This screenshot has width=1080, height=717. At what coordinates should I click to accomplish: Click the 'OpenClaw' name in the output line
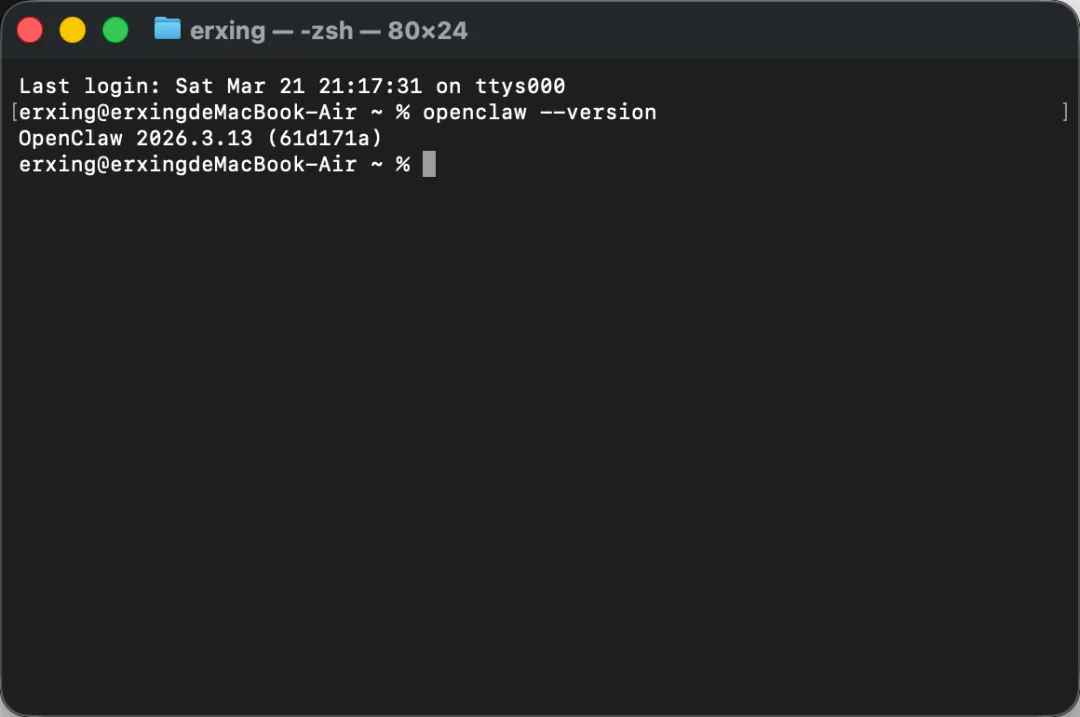coord(70,138)
